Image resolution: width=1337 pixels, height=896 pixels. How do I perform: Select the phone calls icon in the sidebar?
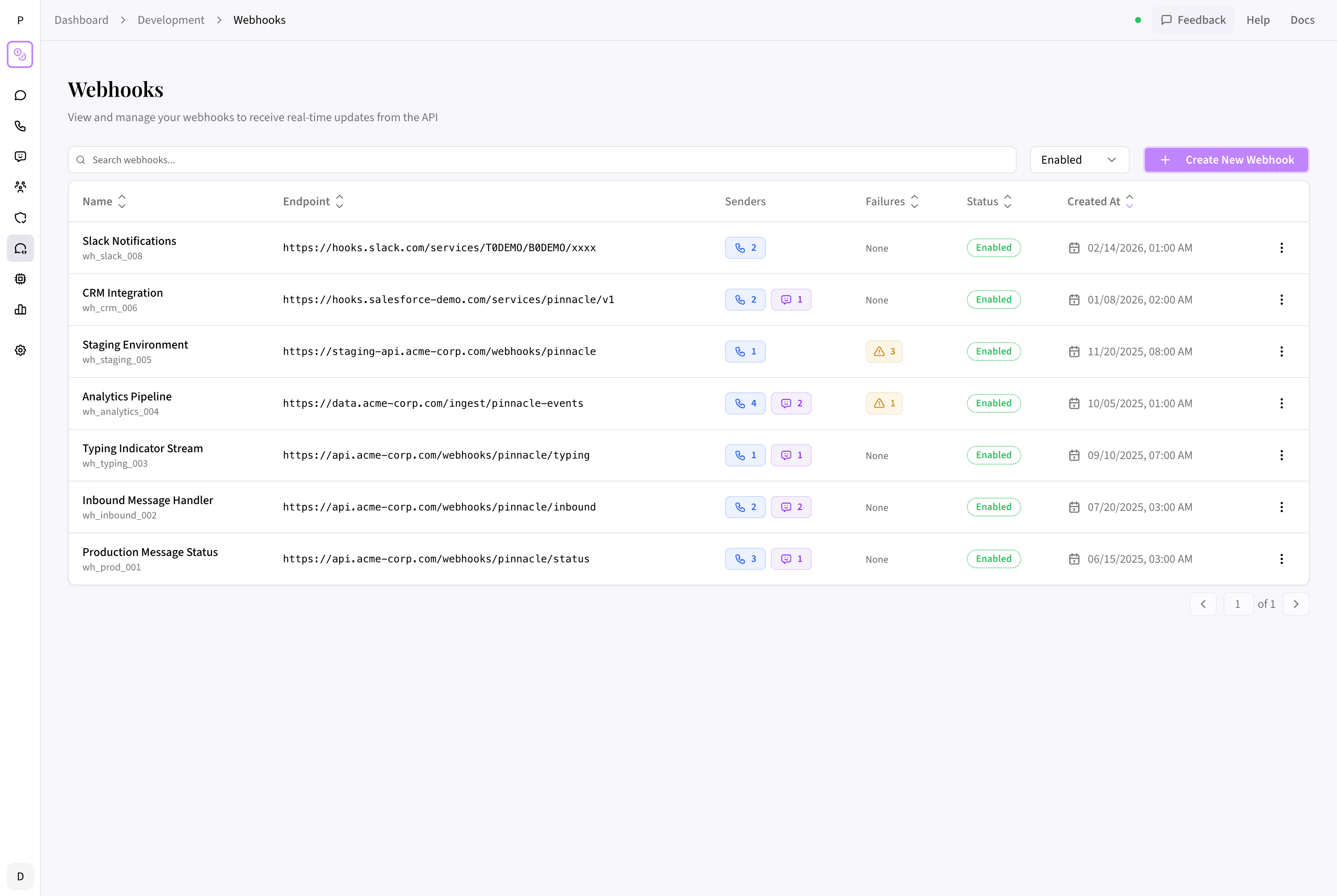tap(20, 126)
